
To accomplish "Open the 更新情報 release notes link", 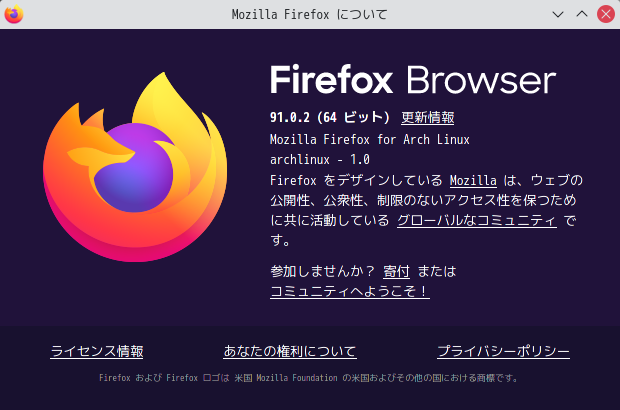I will [x=427, y=117].
